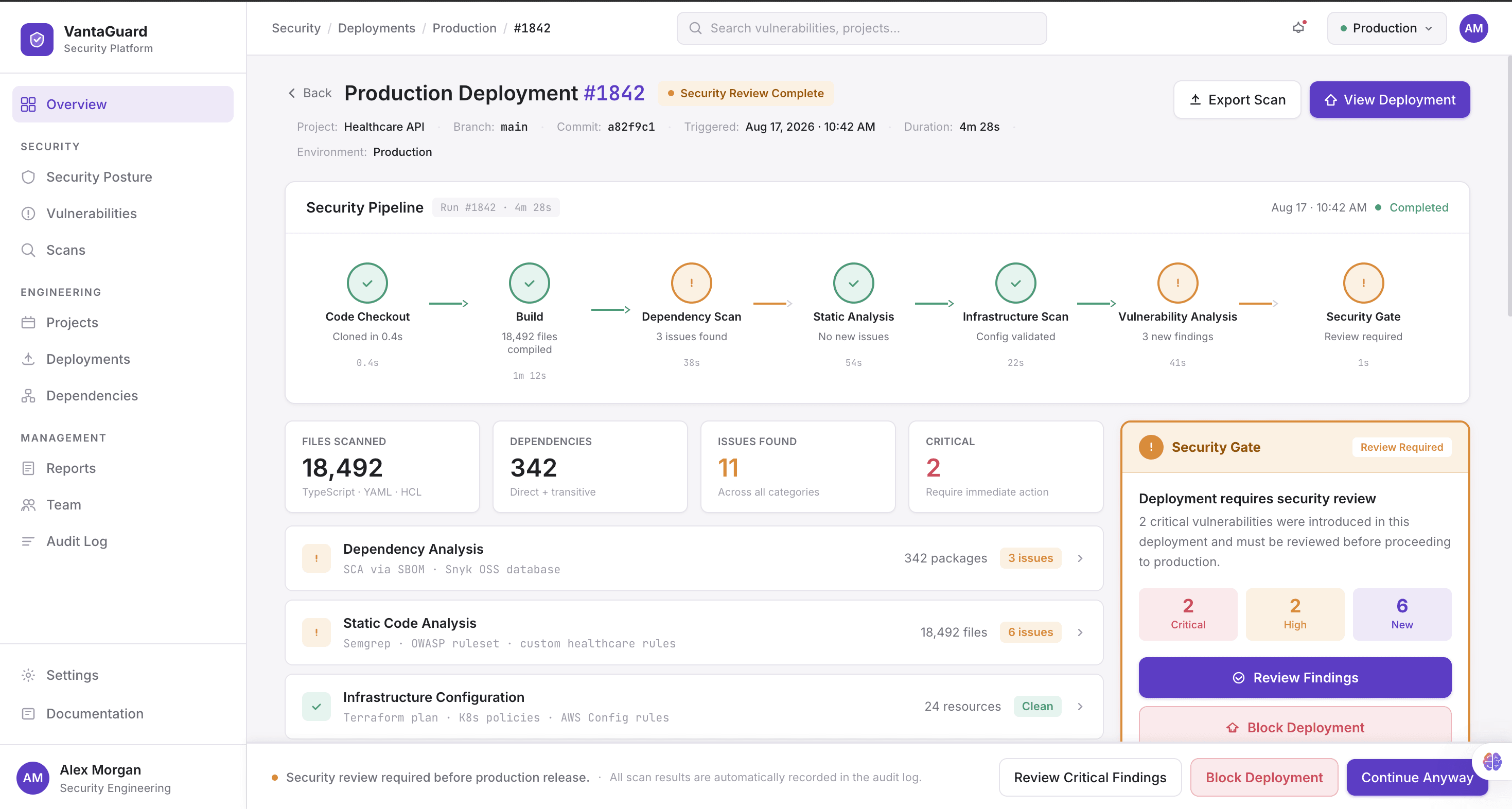
Task: Open Audit Log in the sidebar
Action: click(x=122, y=541)
